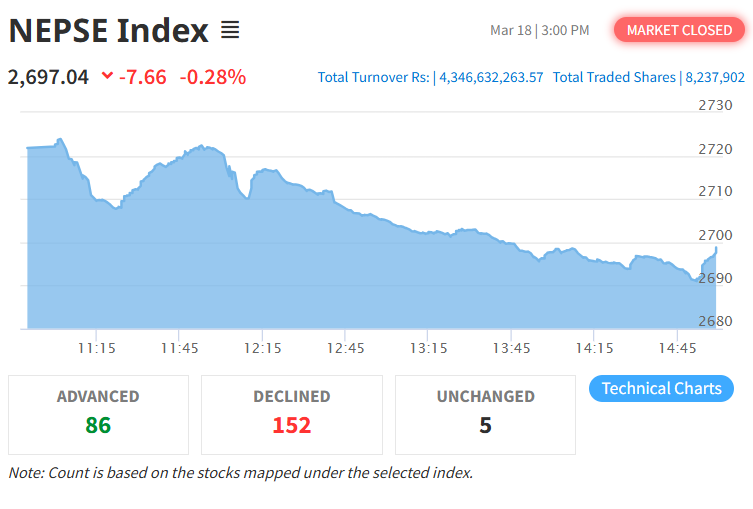The width and height of the screenshot is (753, 509).
Task: Click the MARKET CLOSED badge
Action: pyautogui.click(x=679, y=30)
